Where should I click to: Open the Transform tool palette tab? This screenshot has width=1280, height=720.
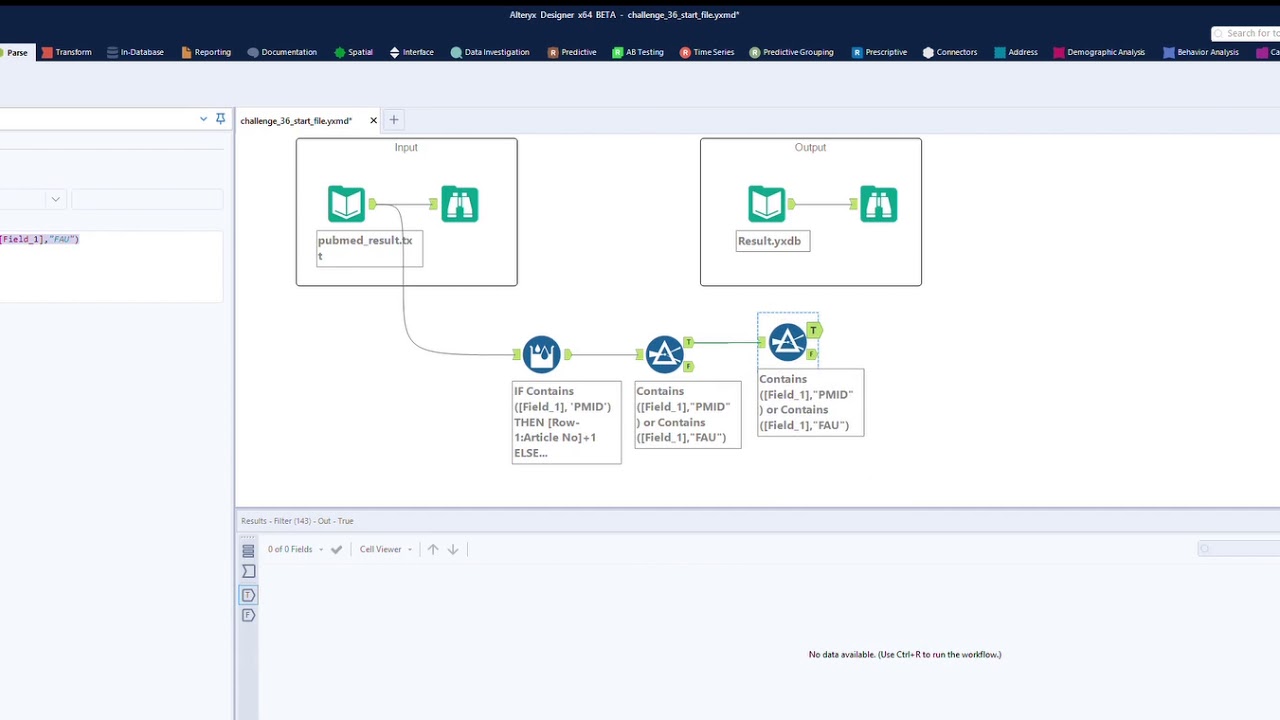click(67, 52)
